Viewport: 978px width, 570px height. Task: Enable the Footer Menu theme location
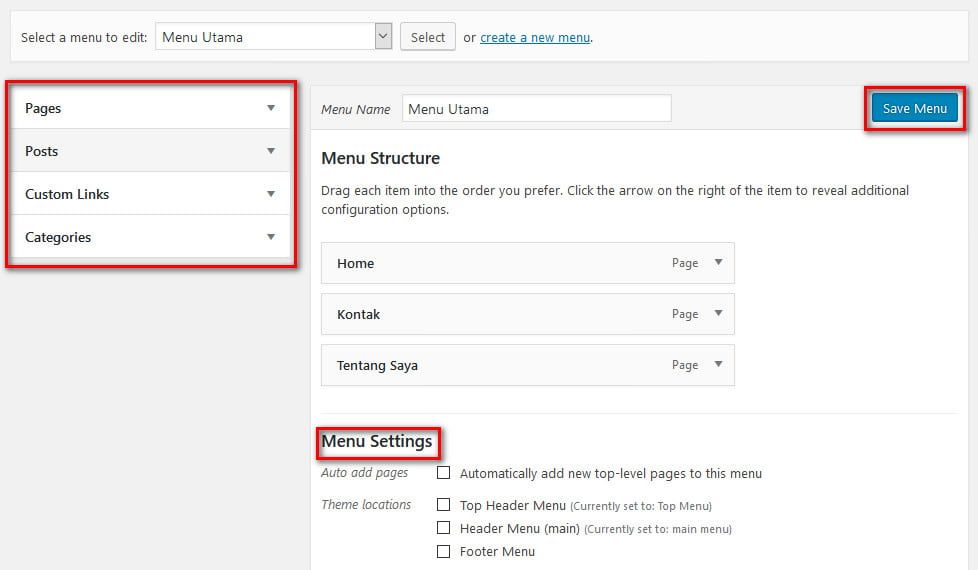point(443,551)
